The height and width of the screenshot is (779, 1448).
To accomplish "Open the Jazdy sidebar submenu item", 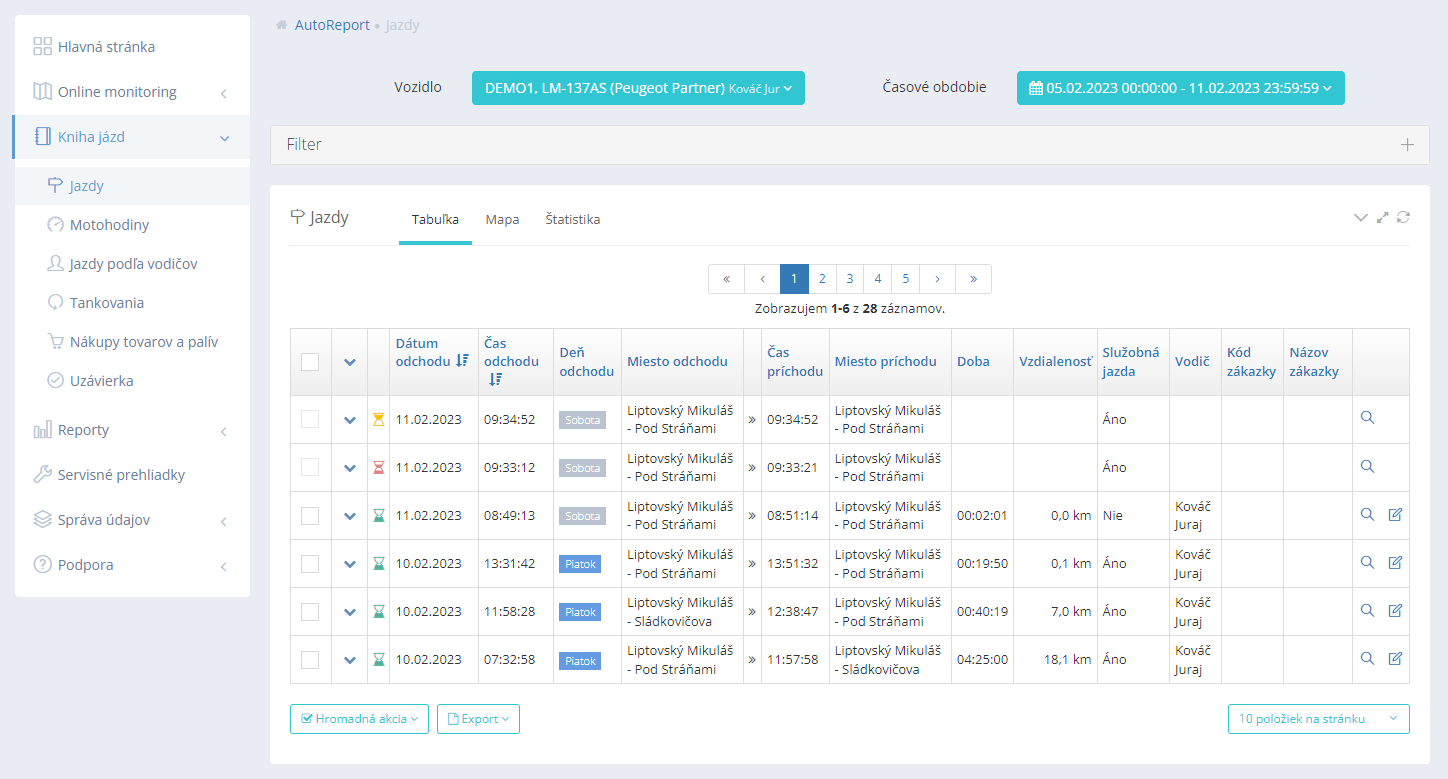I will click(x=132, y=186).
